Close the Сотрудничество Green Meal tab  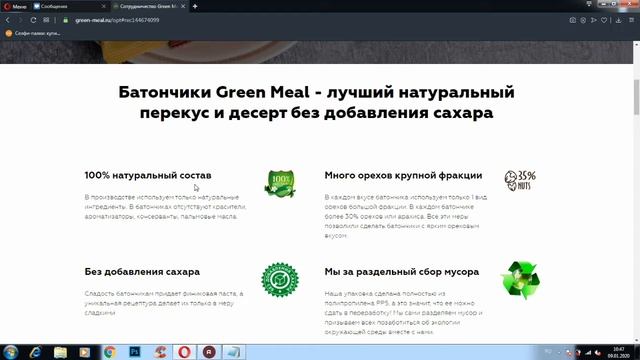point(183,7)
